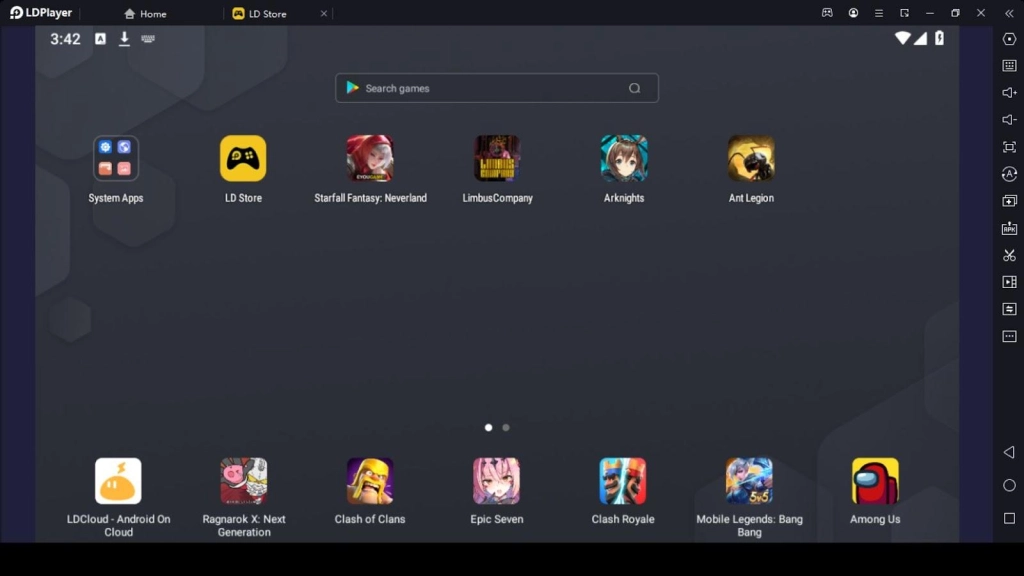Toggle fullscreen mode in sidebar
1024x576 pixels.
(1009, 147)
